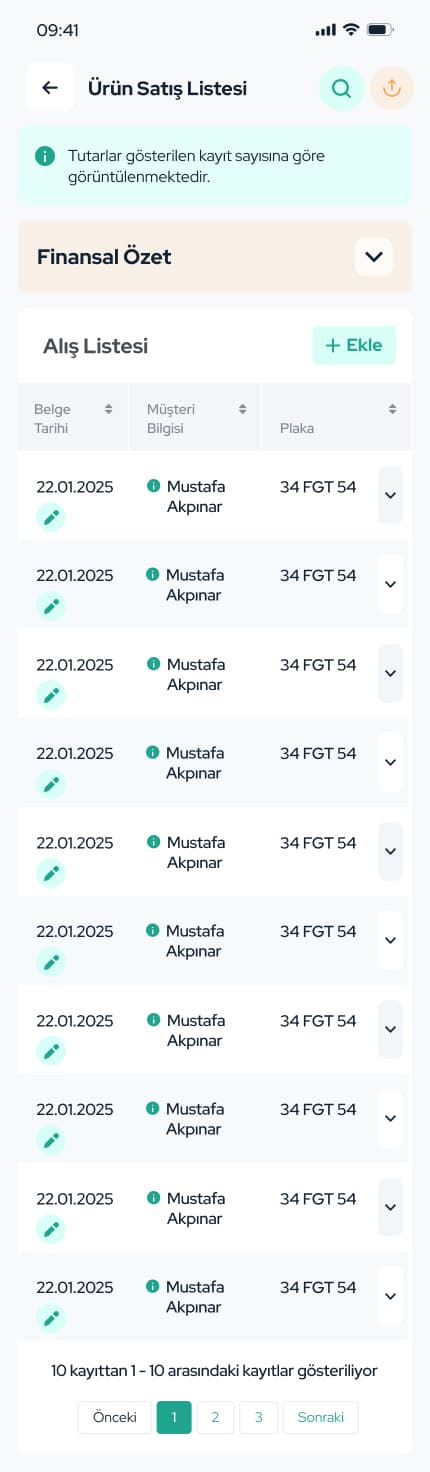
Task: Open search with the magnifier icon
Action: 341,88
